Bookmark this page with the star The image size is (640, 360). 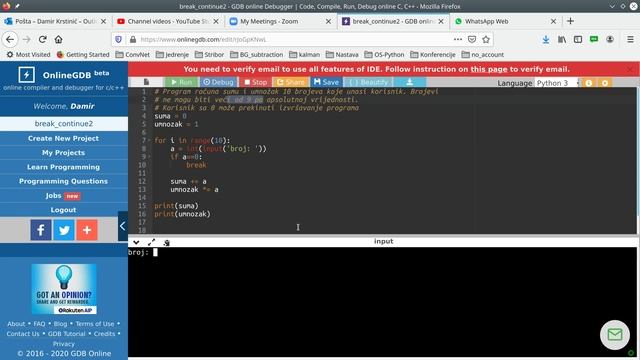[x=486, y=39]
